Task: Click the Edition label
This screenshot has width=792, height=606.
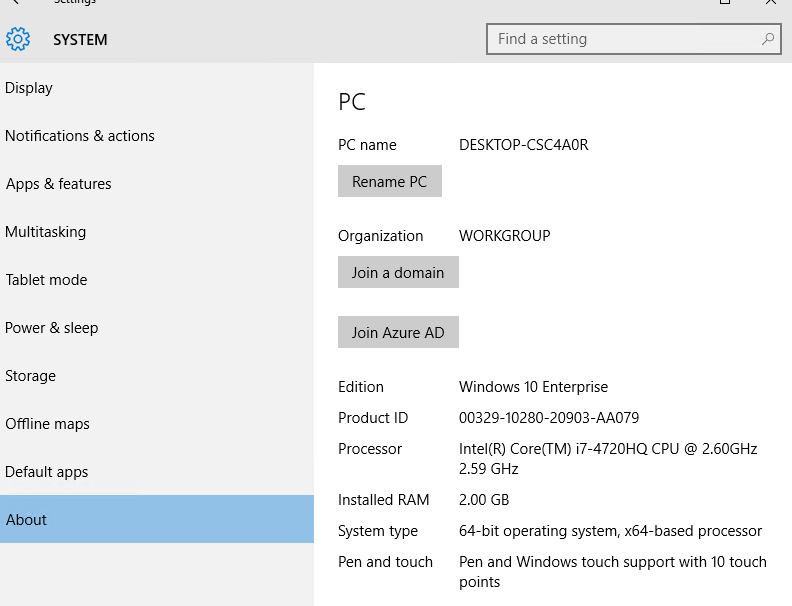Action: point(361,387)
